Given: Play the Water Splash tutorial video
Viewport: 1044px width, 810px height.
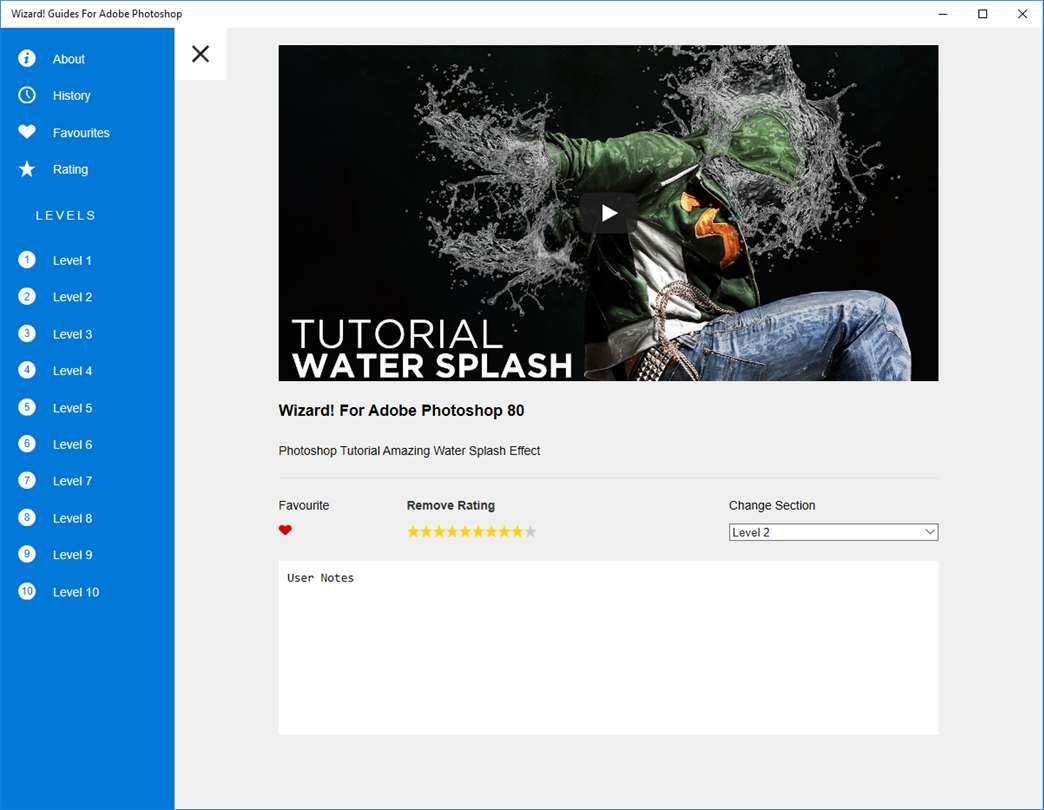Looking at the screenshot, I should (608, 213).
